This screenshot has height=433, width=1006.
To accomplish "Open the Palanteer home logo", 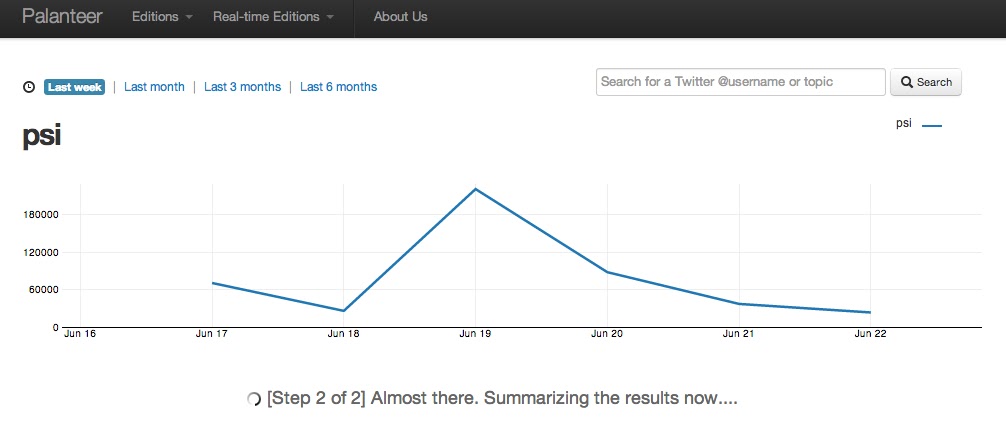I will [x=62, y=17].
